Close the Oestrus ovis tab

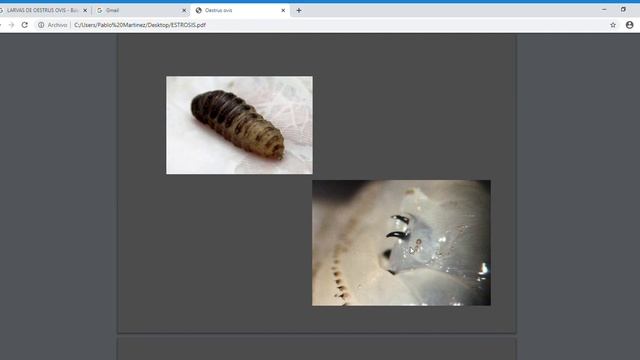pyautogui.click(x=283, y=11)
